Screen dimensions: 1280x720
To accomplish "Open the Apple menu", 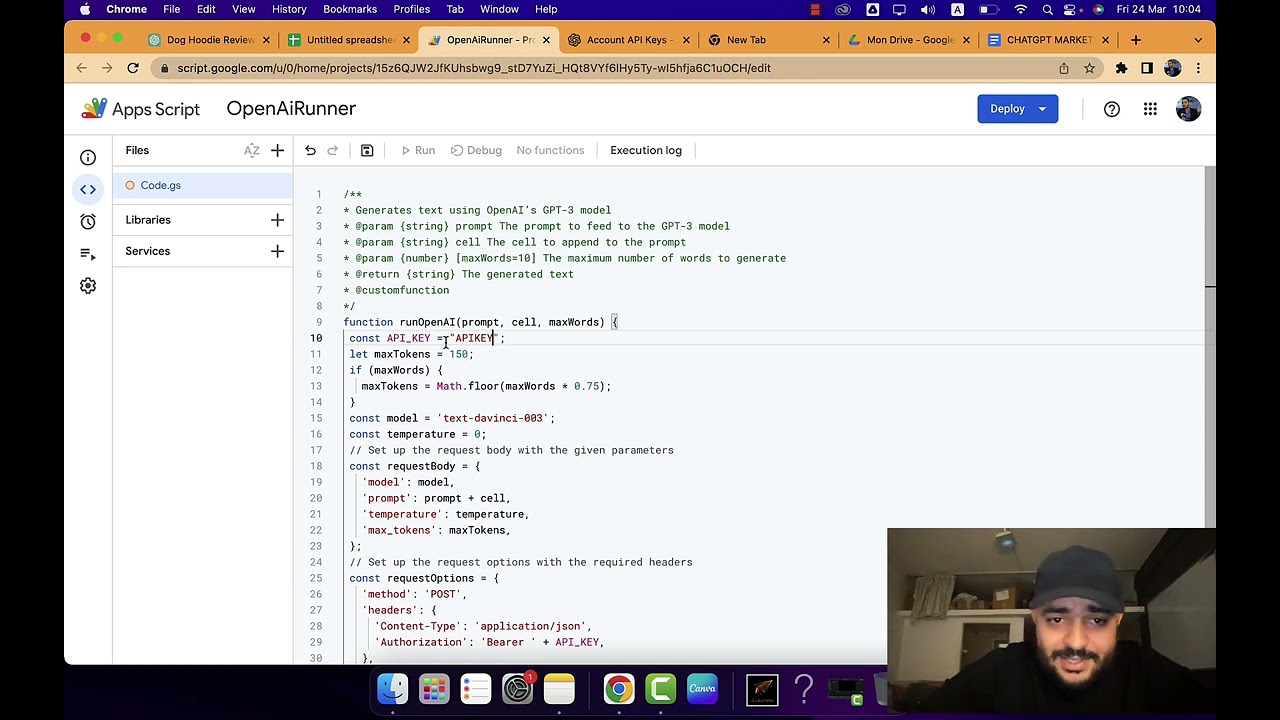I will pyautogui.click(x=85, y=9).
